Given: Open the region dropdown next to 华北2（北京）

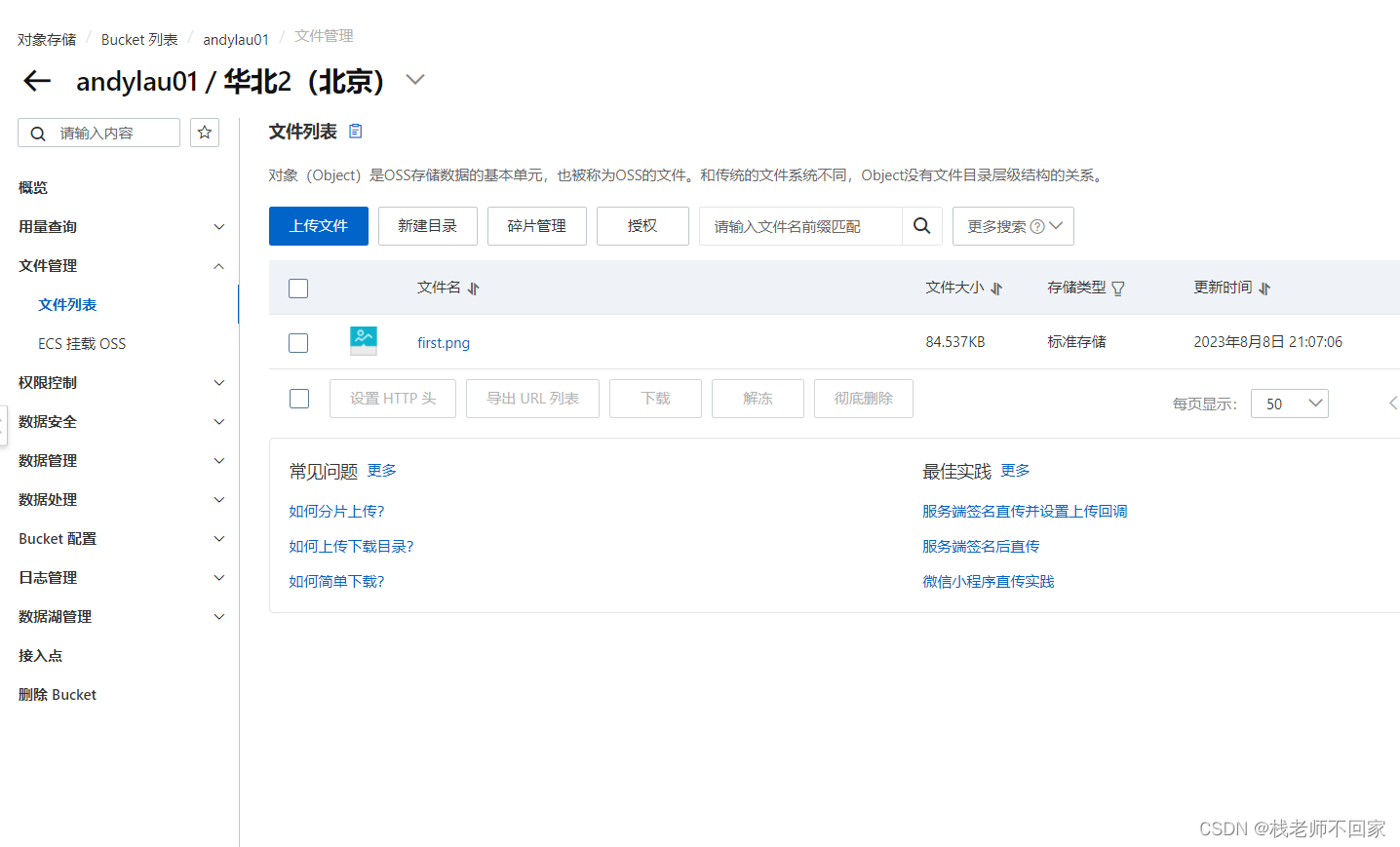Looking at the screenshot, I should pyautogui.click(x=415, y=80).
